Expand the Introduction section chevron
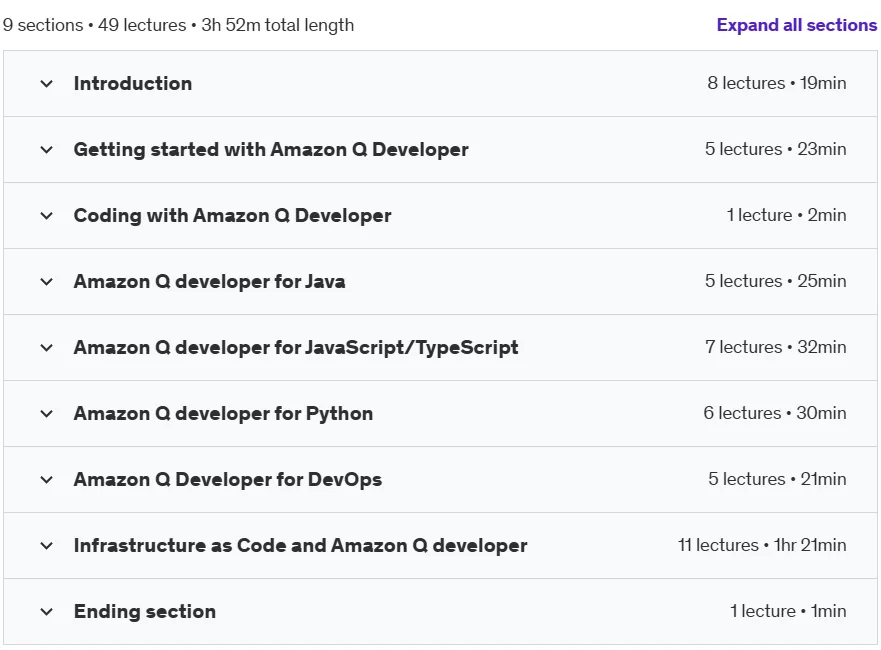 tap(47, 84)
